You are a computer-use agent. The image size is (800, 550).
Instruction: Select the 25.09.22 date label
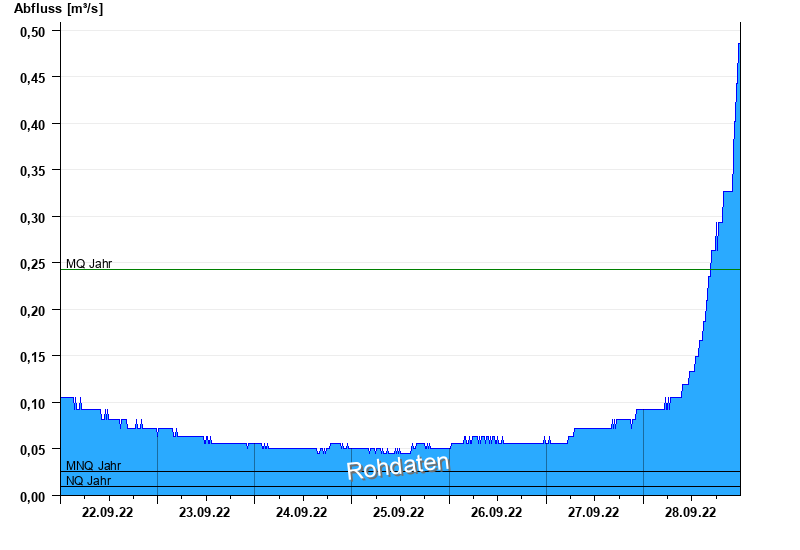[x=399, y=512]
